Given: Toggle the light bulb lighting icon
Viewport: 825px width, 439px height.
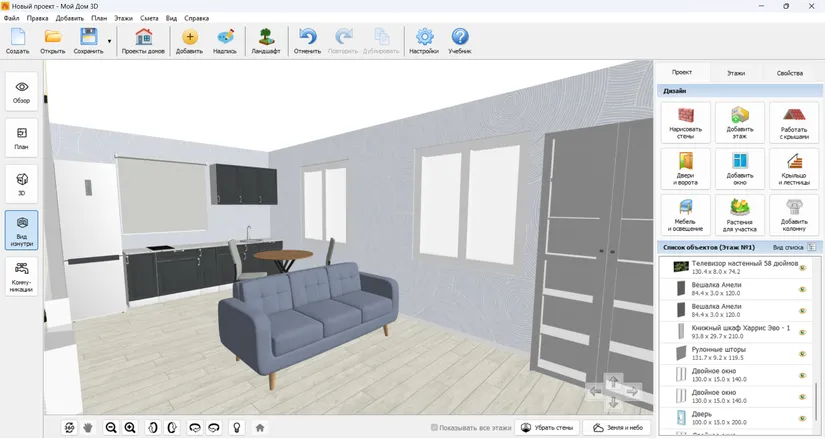Looking at the screenshot, I should pos(237,428).
